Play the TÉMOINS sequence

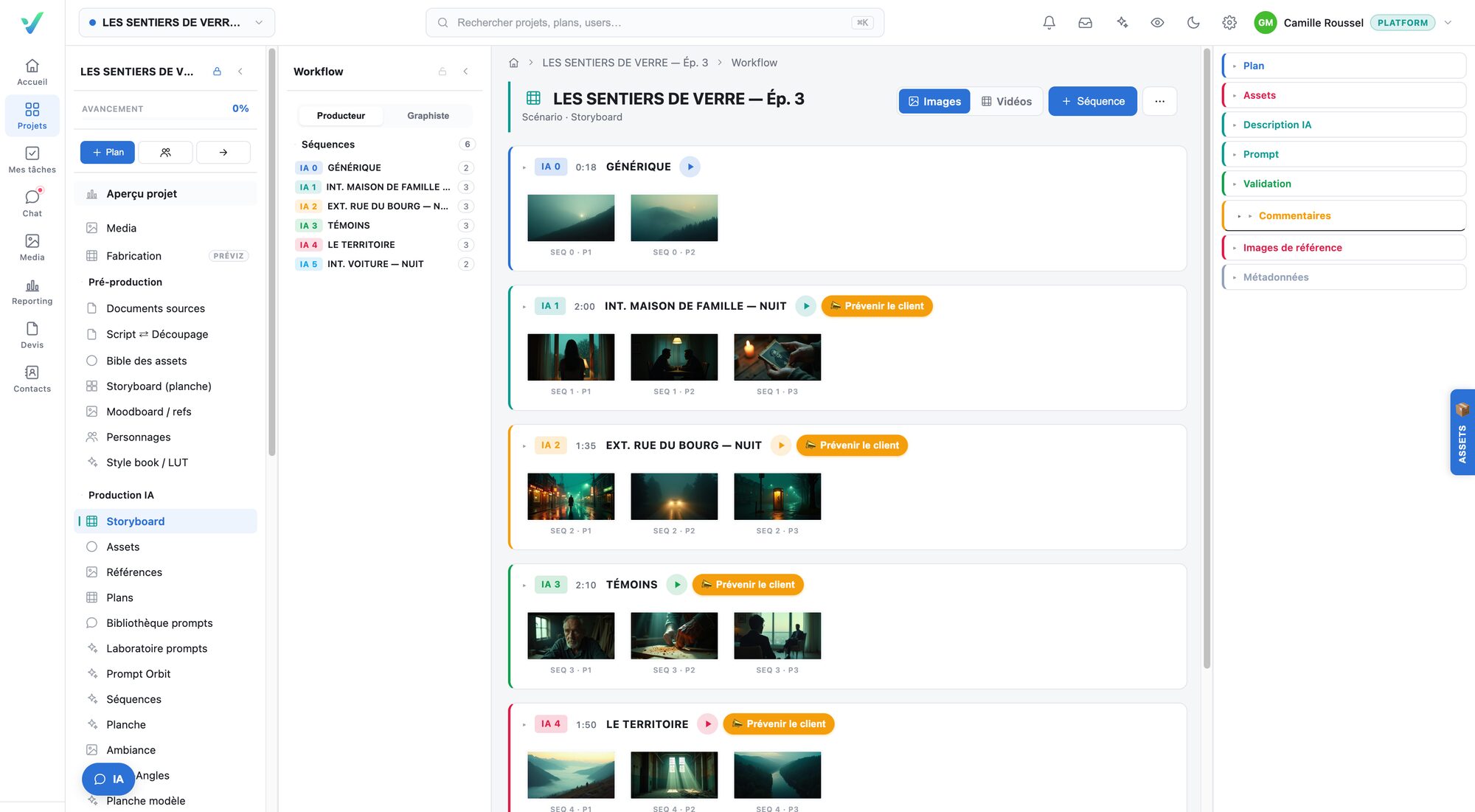(677, 585)
